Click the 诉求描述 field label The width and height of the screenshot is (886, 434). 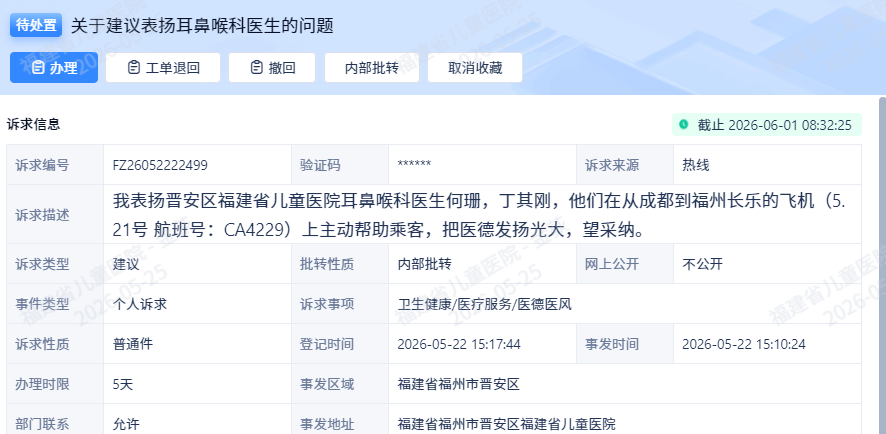click(x=42, y=215)
